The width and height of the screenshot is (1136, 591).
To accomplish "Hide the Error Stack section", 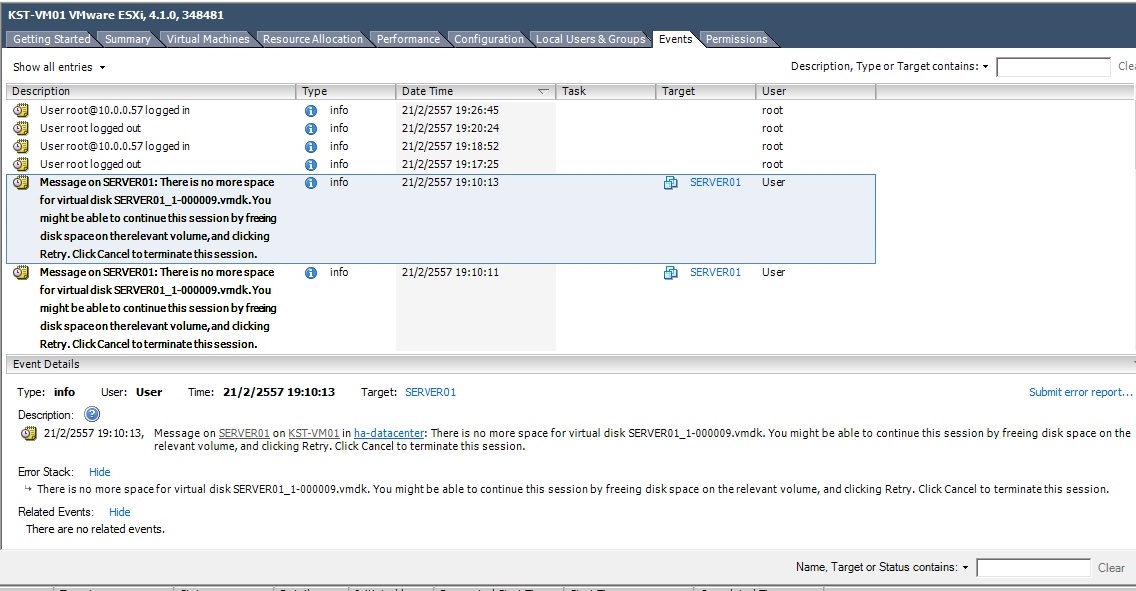I will point(99,472).
